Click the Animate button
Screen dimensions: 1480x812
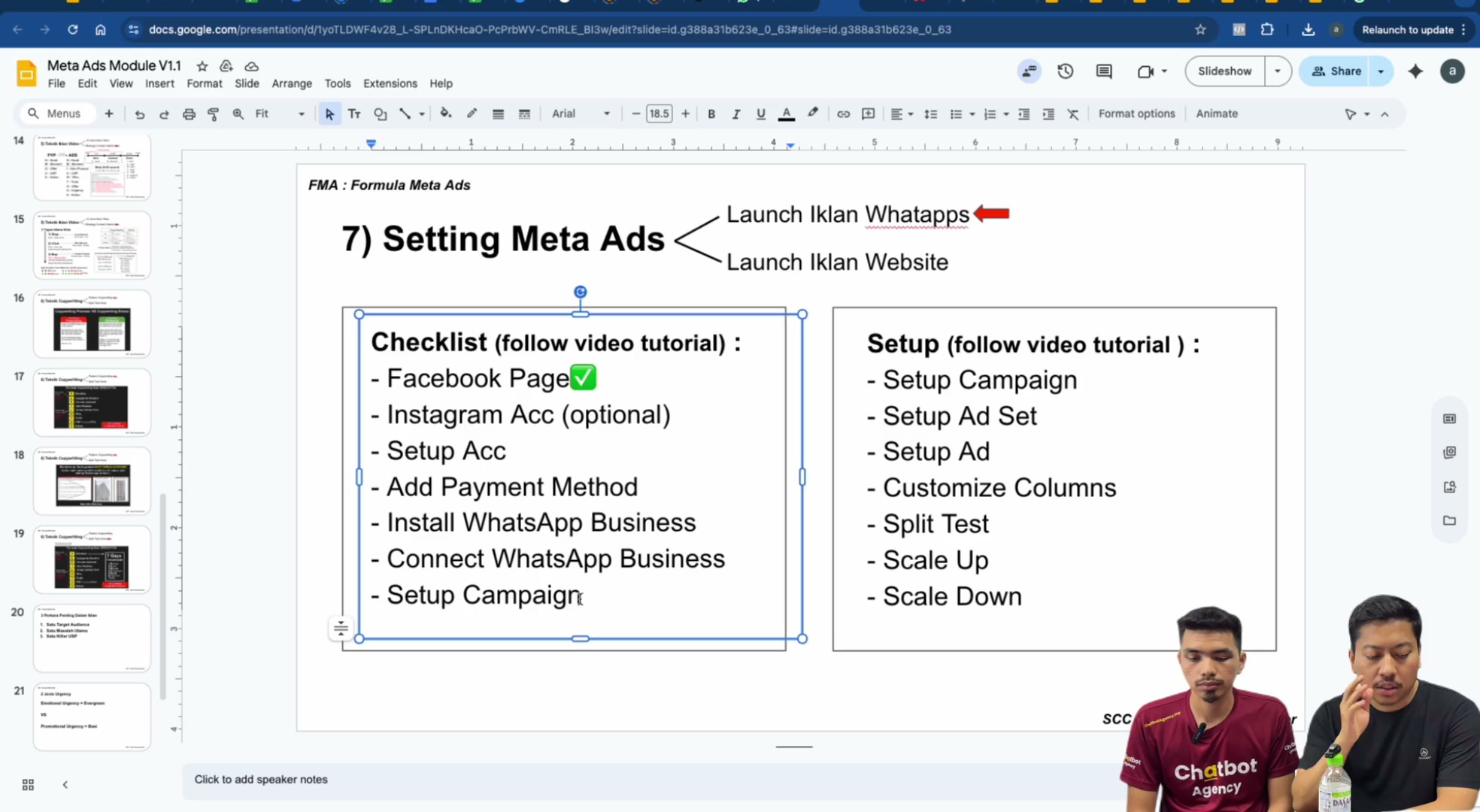[x=1216, y=114]
